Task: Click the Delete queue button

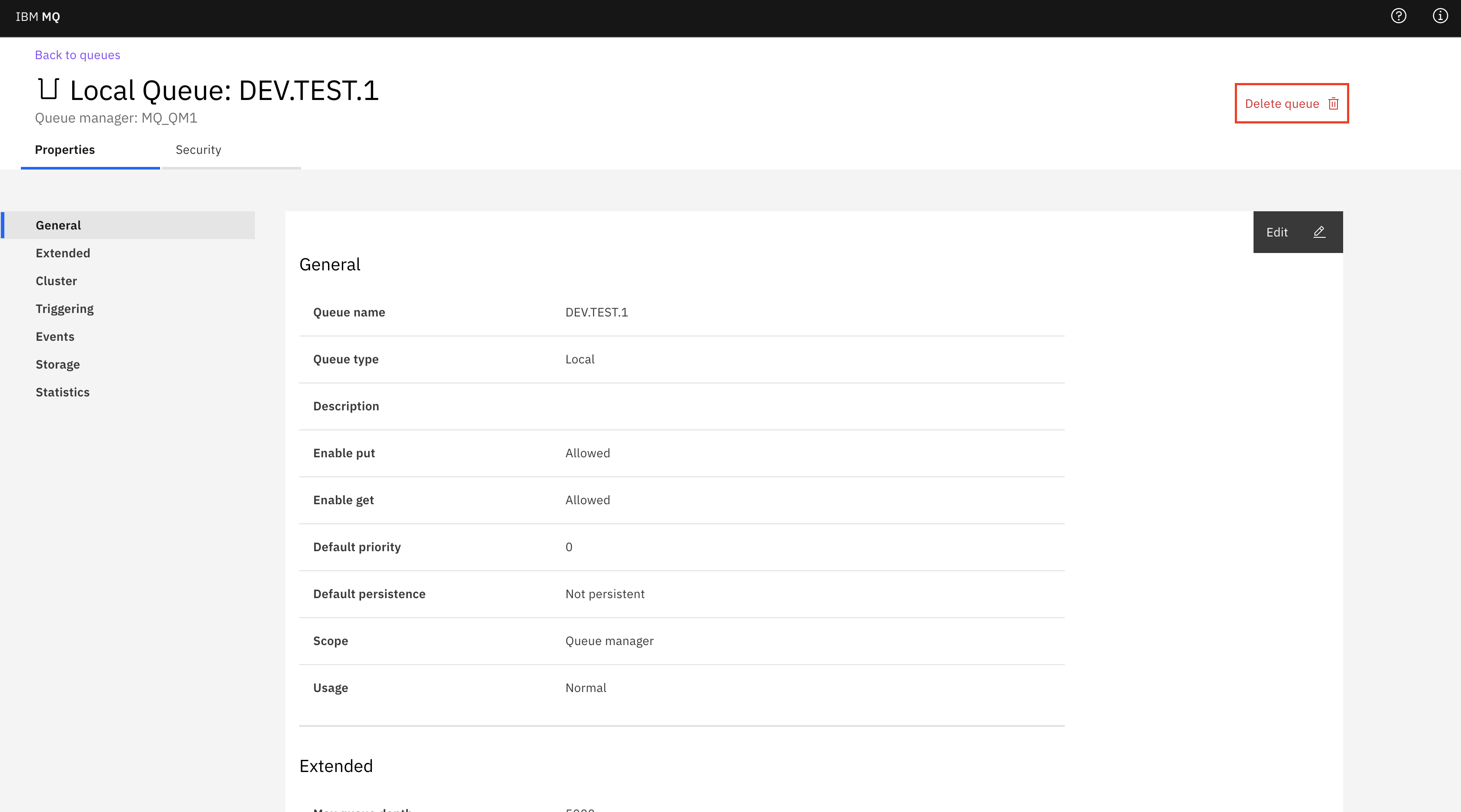Action: (1282, 104)
